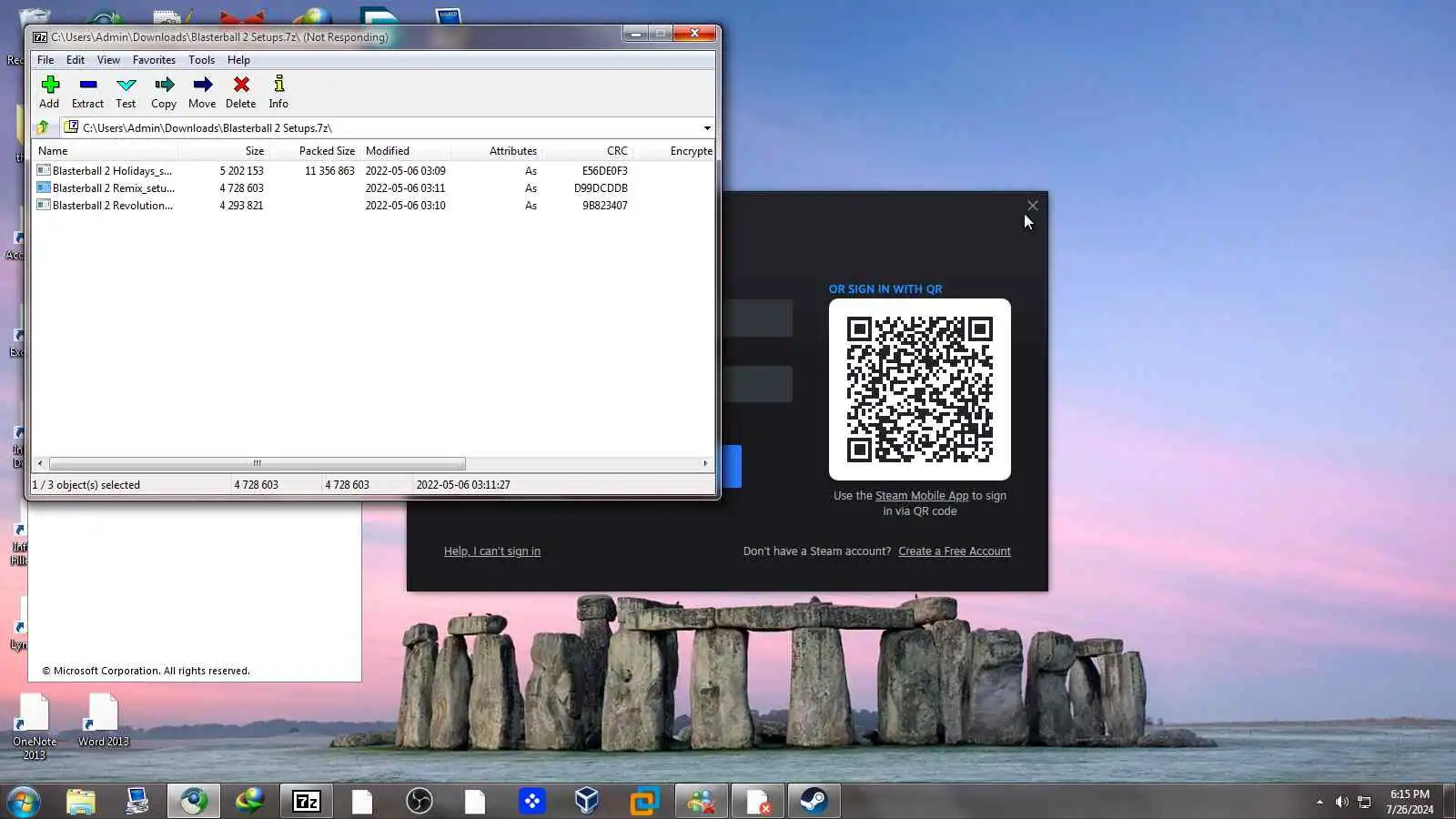Click the Encrypted column header
The height and width of the screenshot is (819, 1456).
point(673,151)
